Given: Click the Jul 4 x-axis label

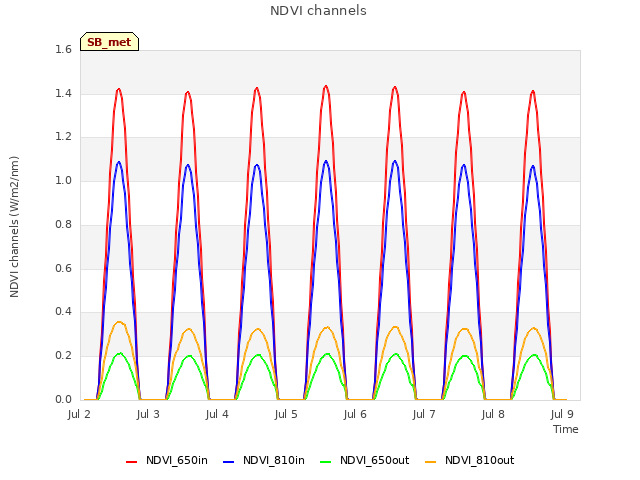Looking at the screenshot, I should pos(217,414).
